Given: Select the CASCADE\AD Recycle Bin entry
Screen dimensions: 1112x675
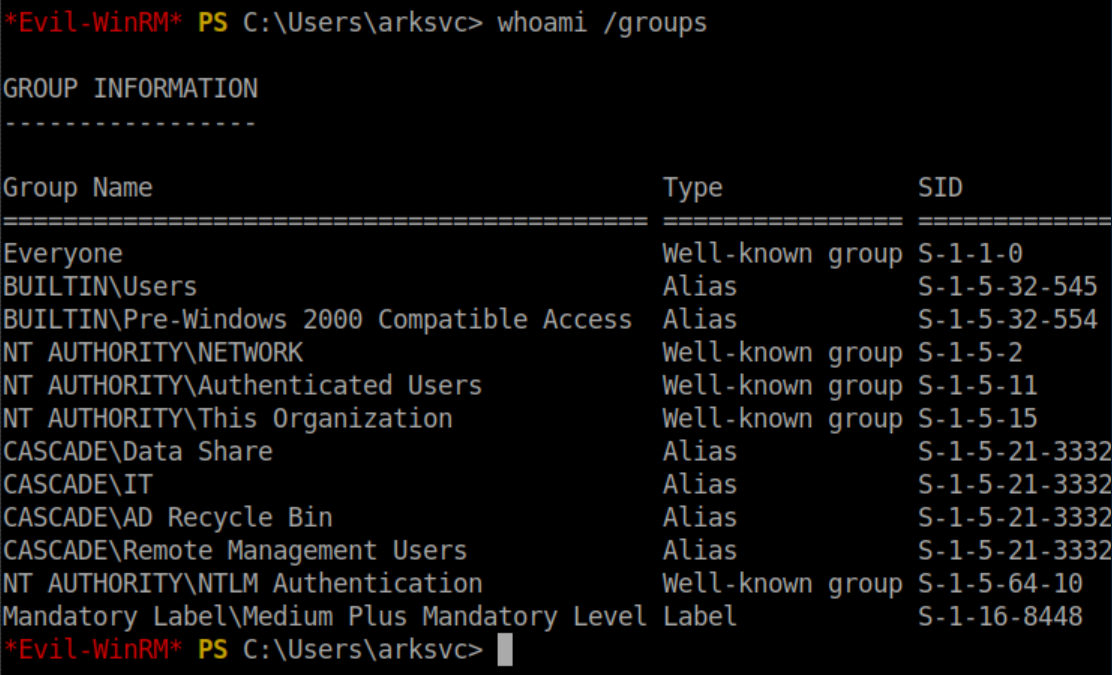Looking at the screenshot, I should click(167, 518).
